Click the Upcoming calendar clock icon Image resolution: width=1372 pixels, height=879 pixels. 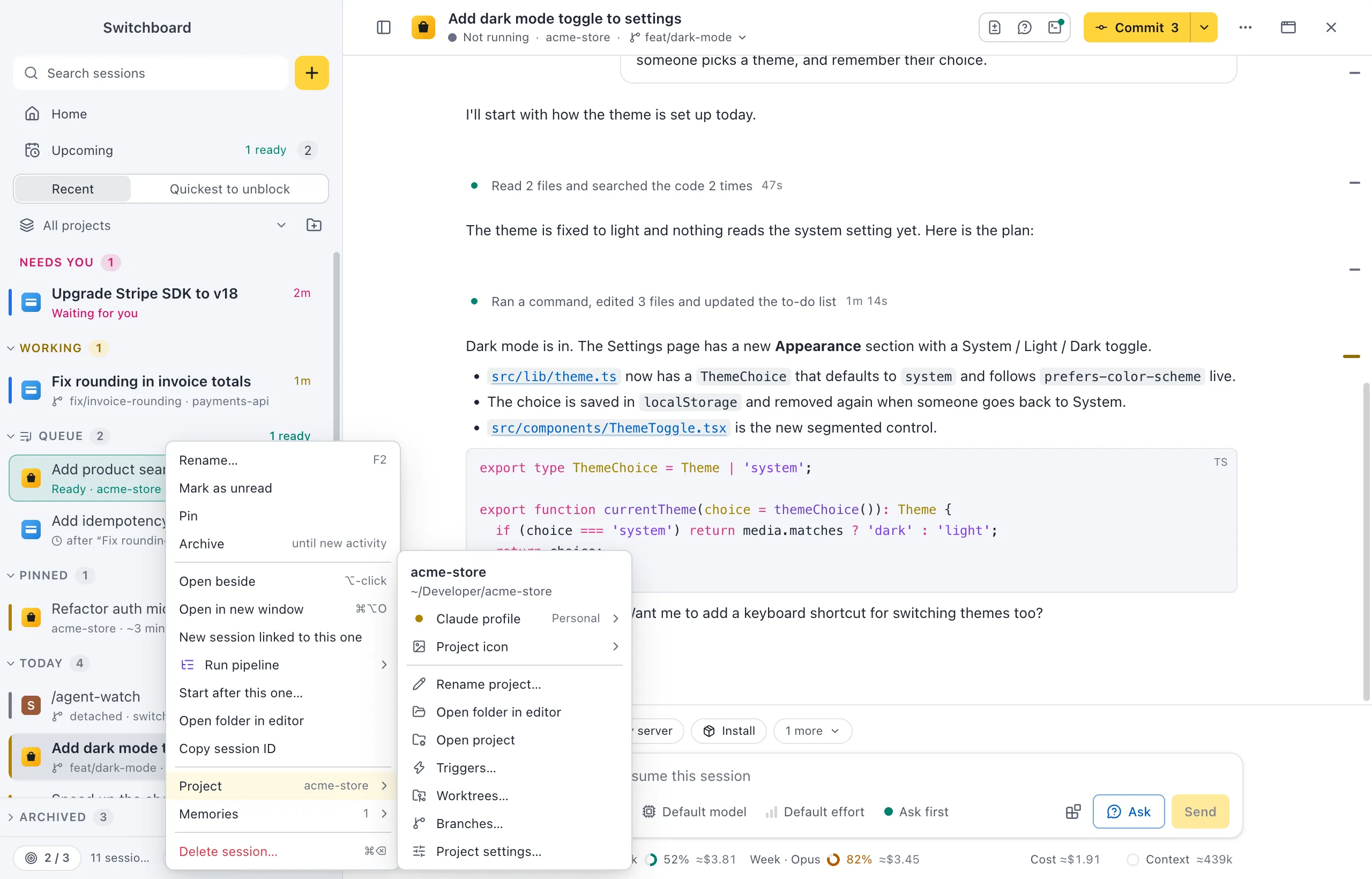(32, 150)
